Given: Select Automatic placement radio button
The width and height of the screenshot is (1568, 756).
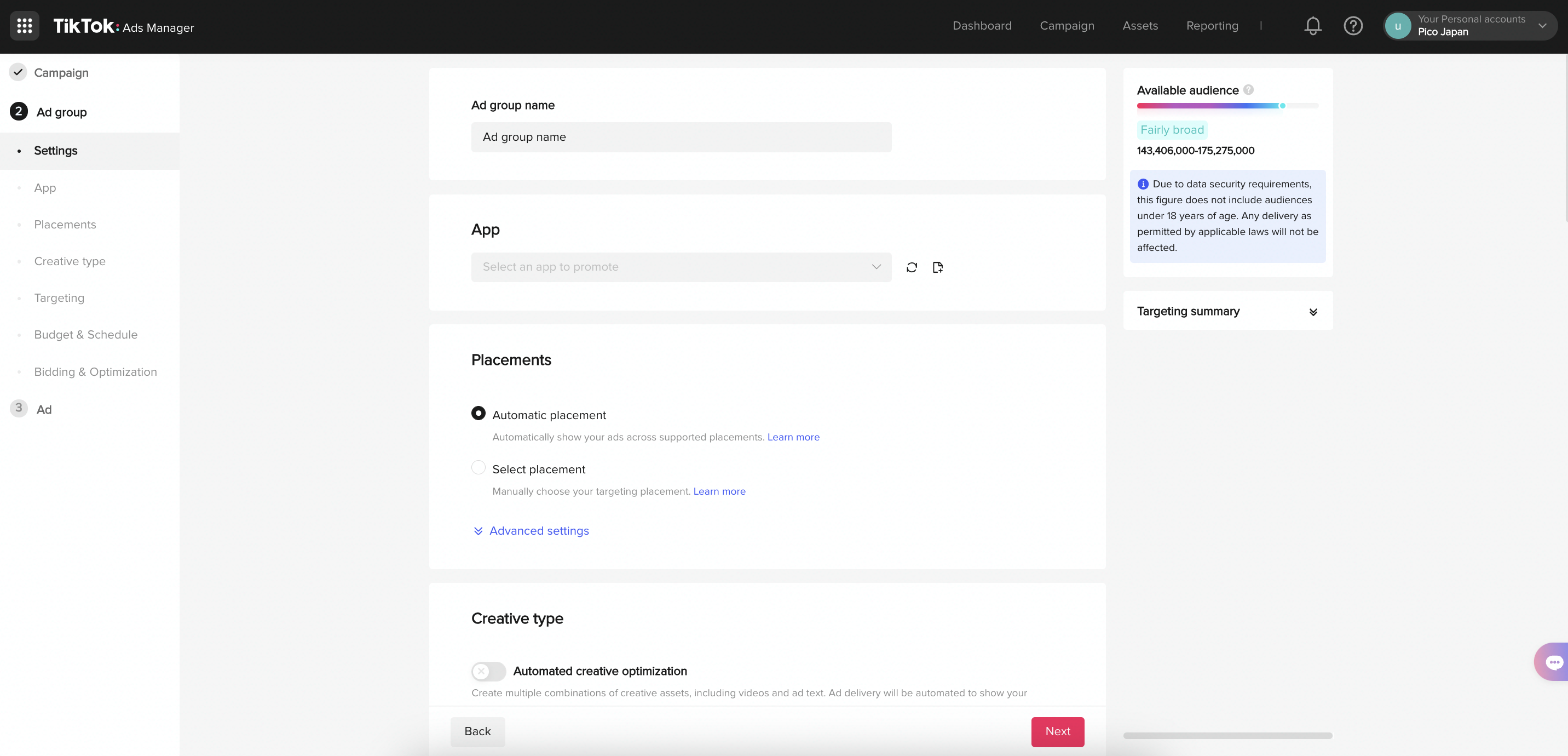Looking at the screenshot, I should point(478,414).
